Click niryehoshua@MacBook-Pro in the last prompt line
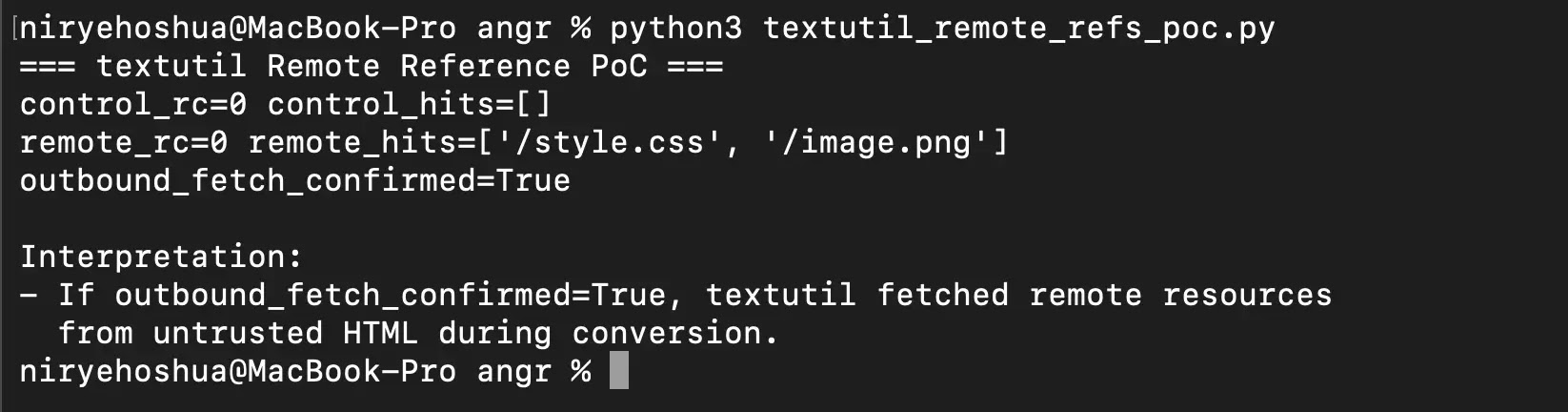1568x412 pixels. [237, 371]
